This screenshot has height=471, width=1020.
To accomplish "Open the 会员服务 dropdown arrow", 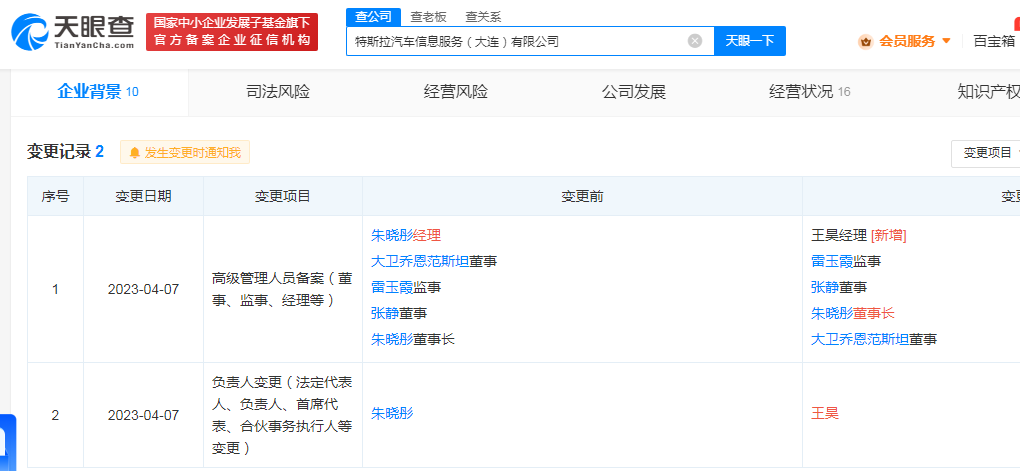I will click(946, 41).
